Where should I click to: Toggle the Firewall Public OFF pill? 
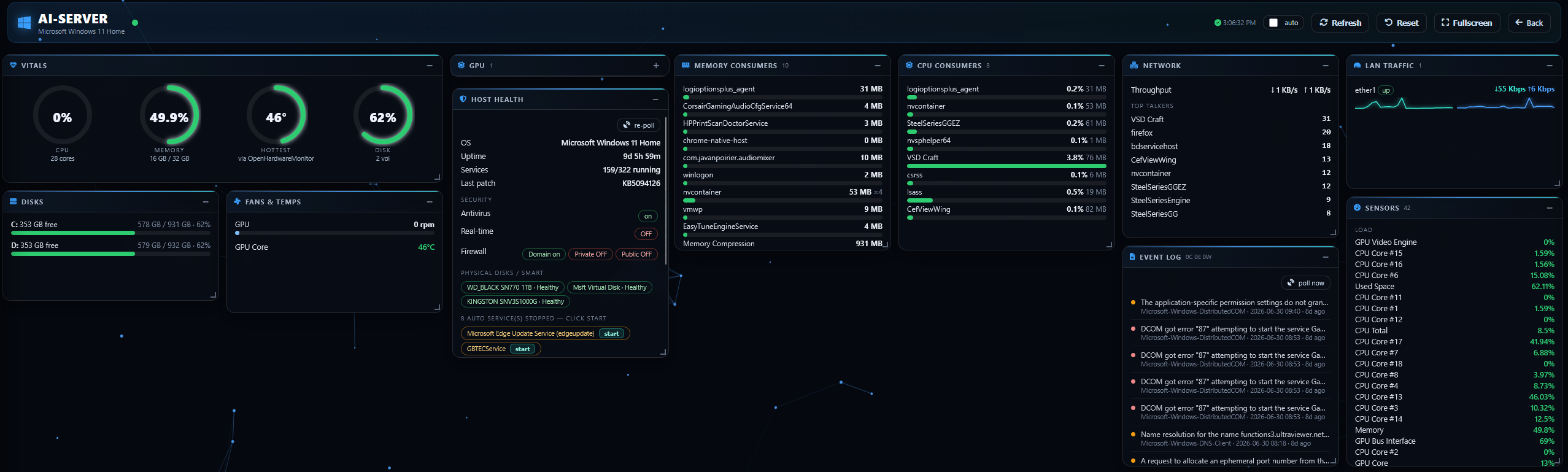636,254
